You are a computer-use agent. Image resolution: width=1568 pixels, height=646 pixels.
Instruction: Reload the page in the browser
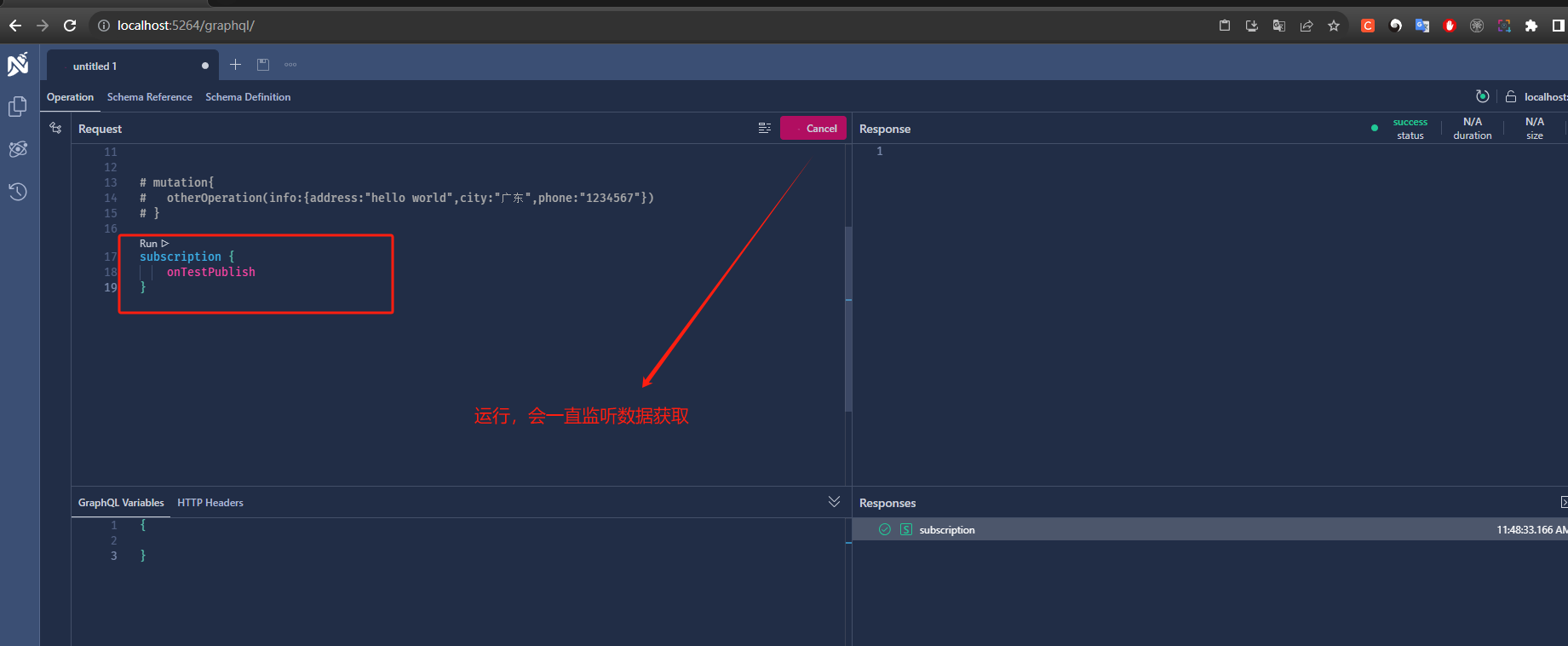70,26
